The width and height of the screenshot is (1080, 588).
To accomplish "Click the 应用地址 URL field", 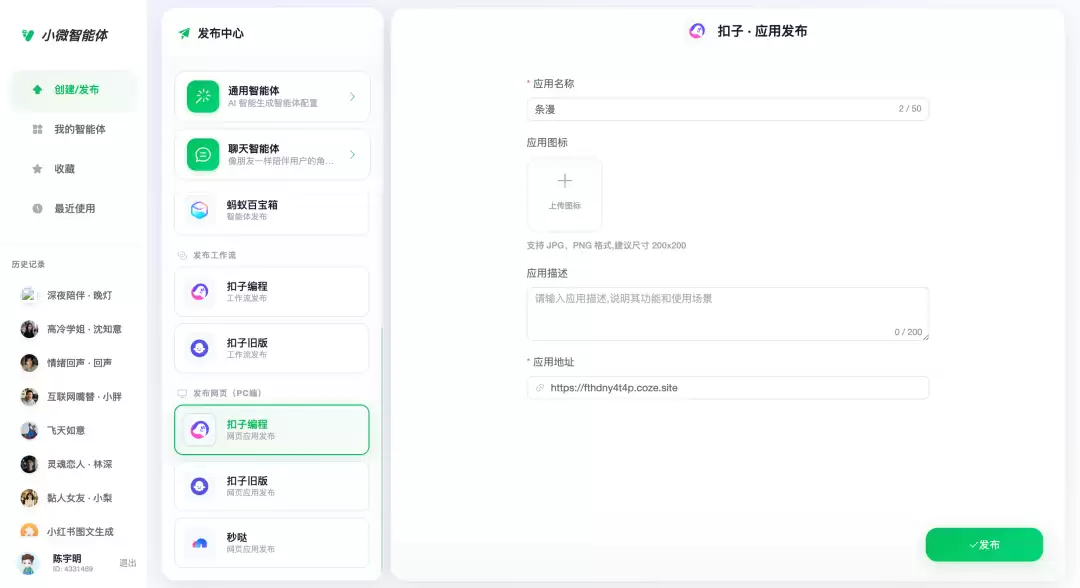I will tap(728, 388).
